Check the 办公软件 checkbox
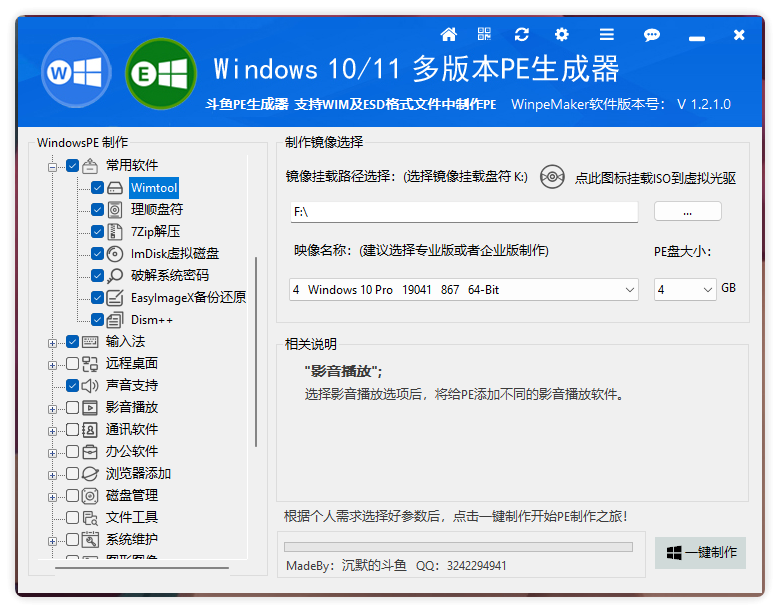Screen dimensions: 780x612 tap(73, 451)
